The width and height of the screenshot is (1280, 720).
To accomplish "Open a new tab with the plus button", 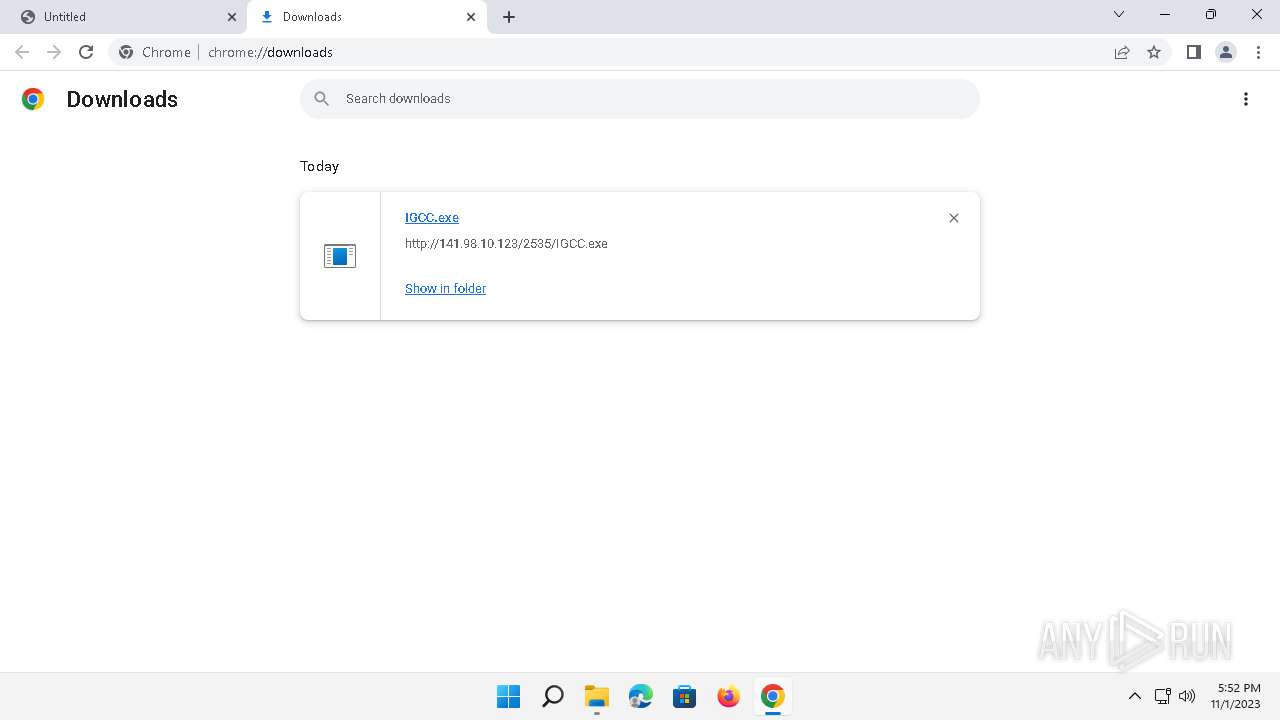I will 509,17.
